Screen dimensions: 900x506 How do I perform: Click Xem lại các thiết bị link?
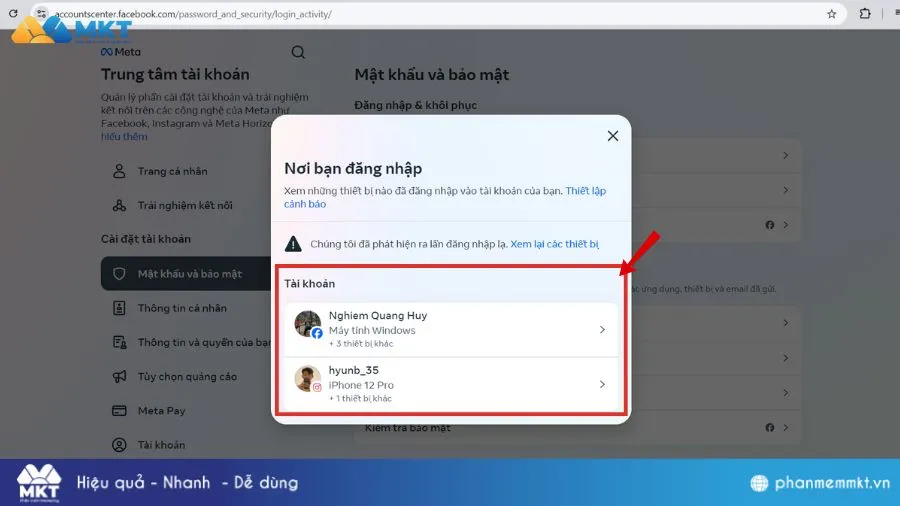[x=554, y=243]
